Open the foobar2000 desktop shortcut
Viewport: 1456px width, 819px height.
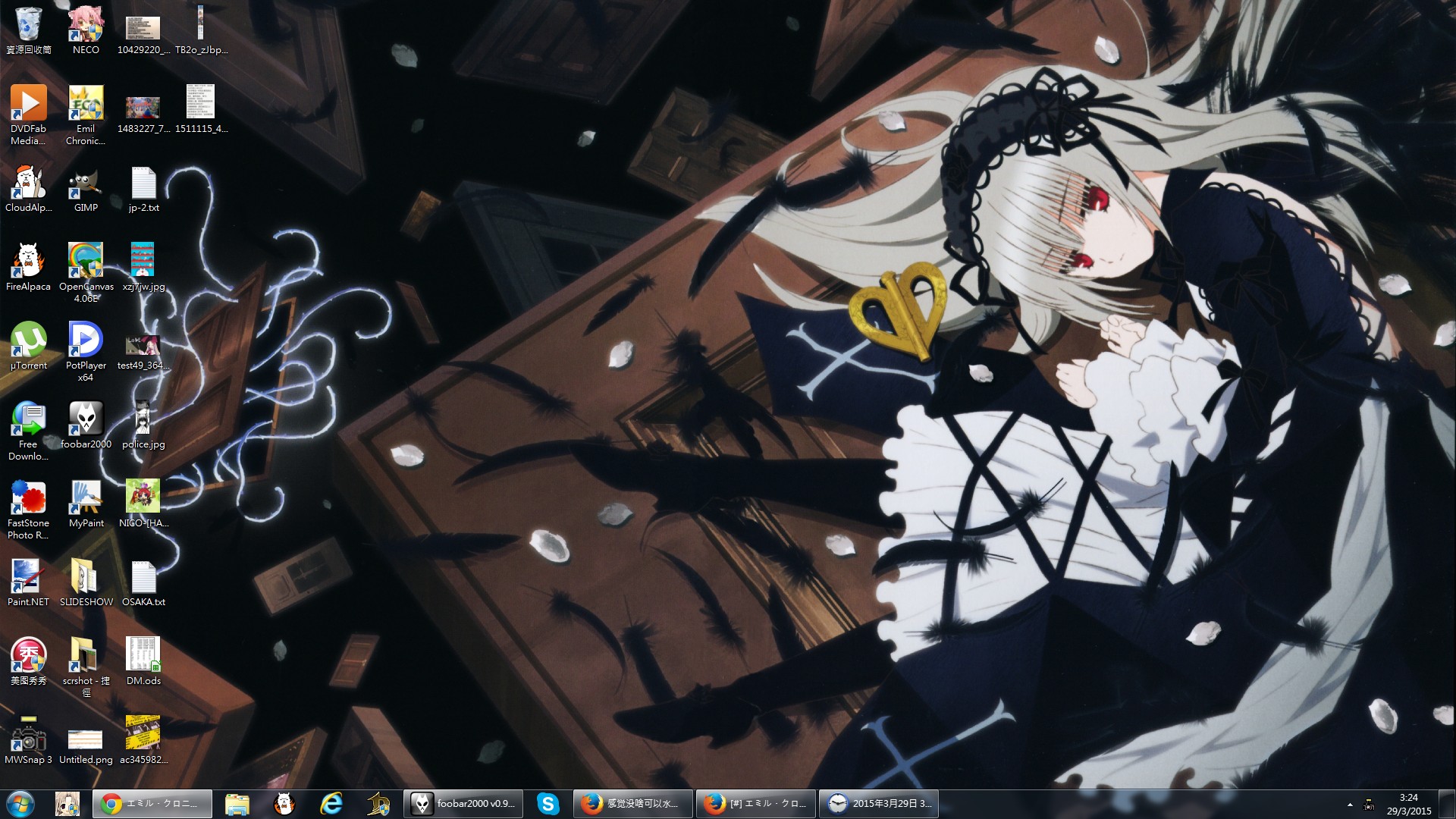tap(86, 422)
